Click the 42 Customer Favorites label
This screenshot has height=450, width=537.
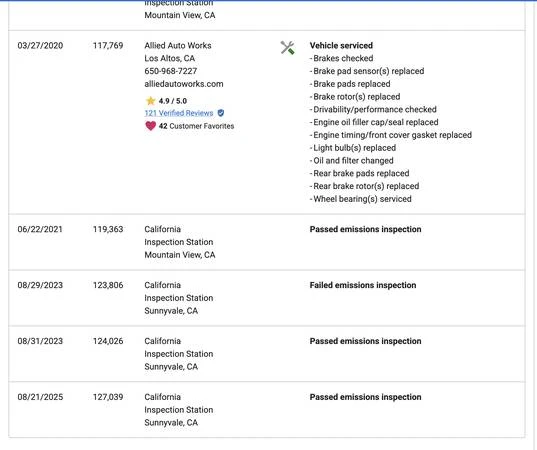coord(196,126)
